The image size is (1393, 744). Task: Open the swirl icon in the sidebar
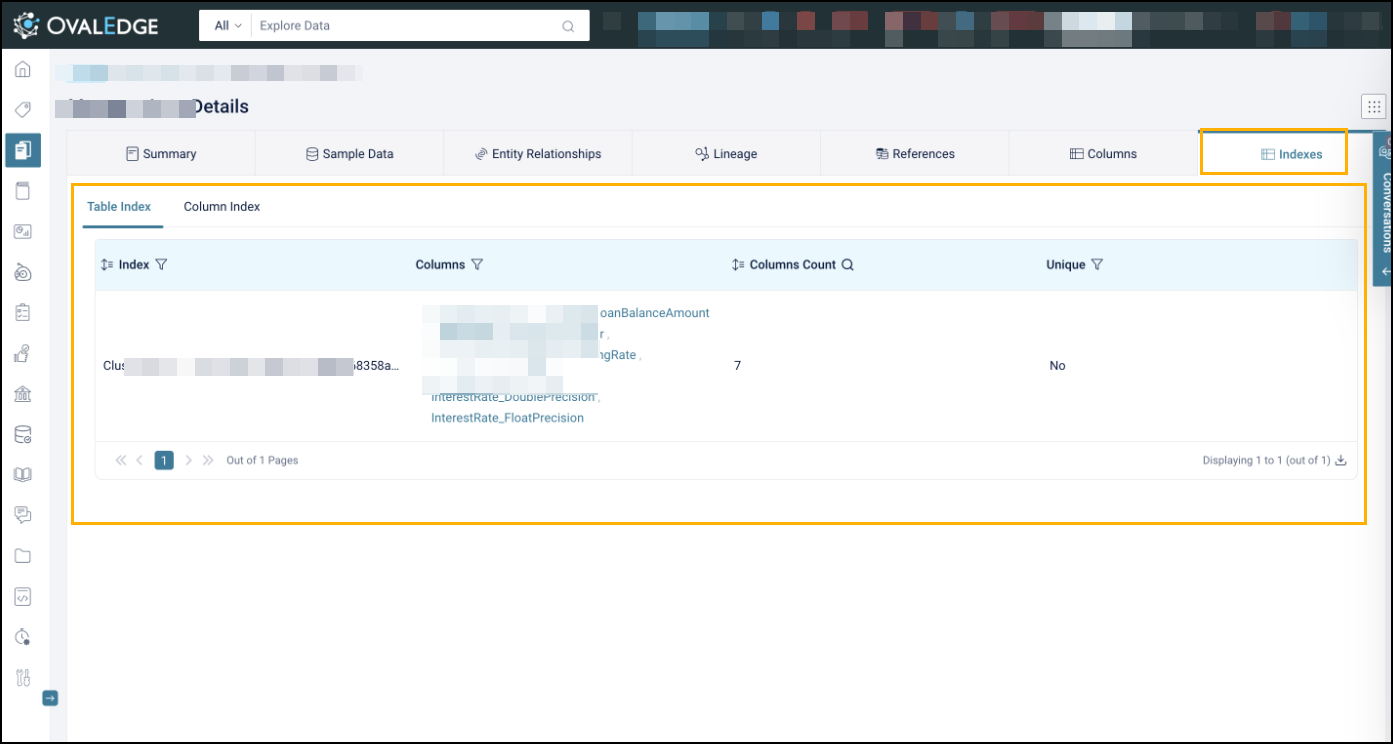23,272
